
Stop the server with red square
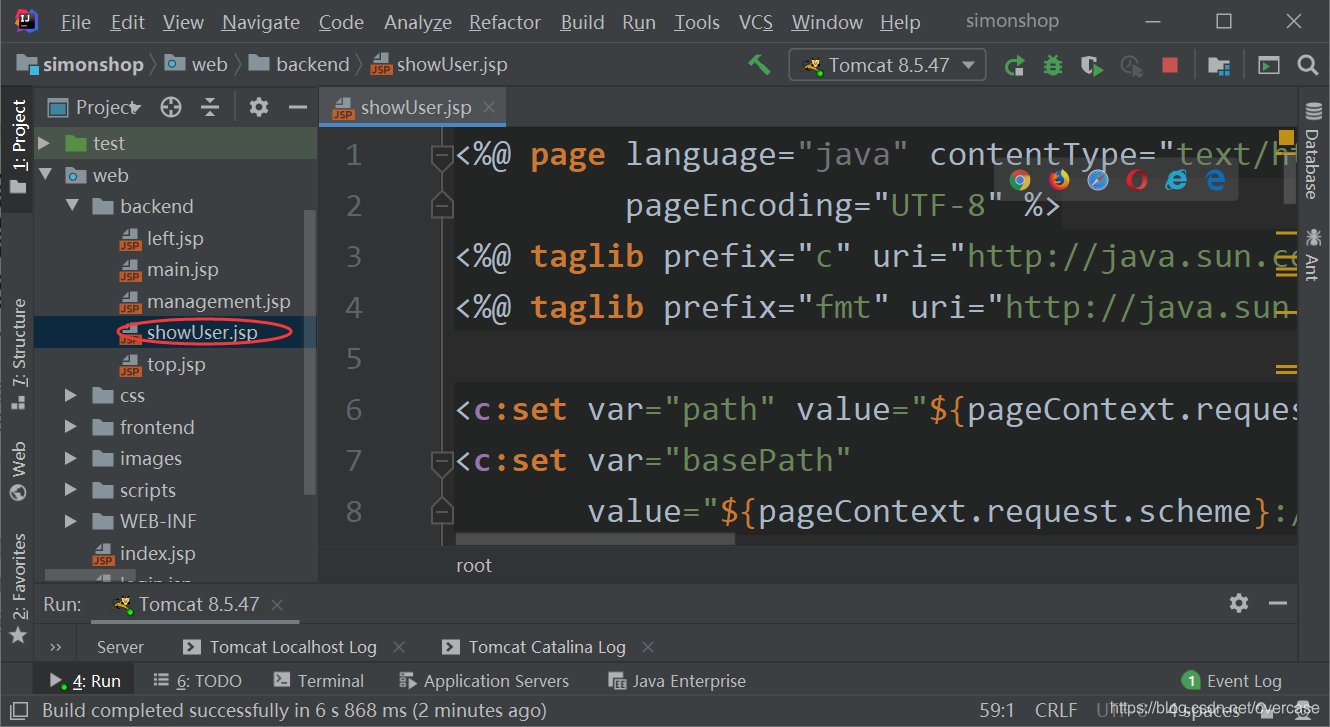point(1170,66)
